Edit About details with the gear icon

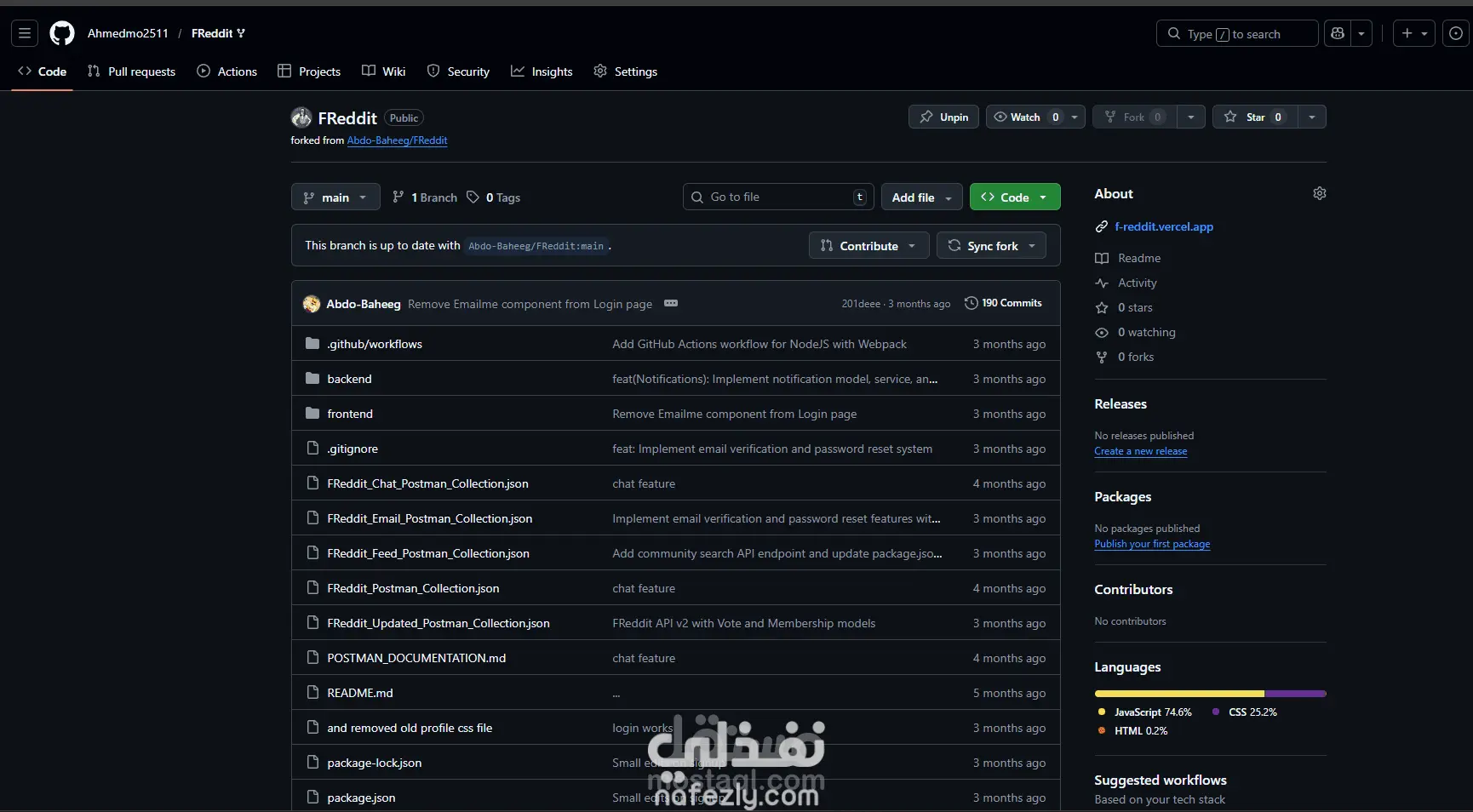[1319, 193]
